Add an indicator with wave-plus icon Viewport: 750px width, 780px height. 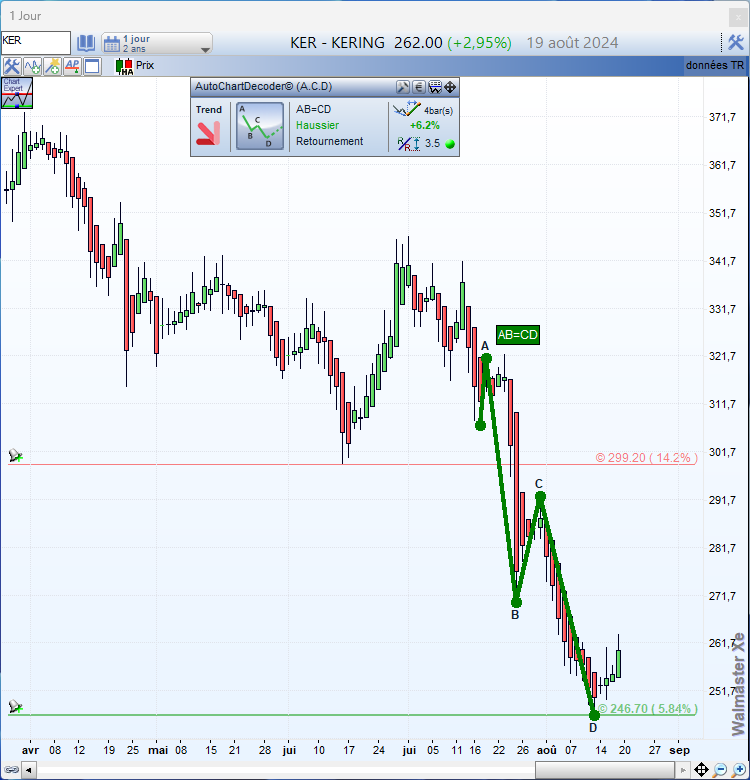click(32, 66)
